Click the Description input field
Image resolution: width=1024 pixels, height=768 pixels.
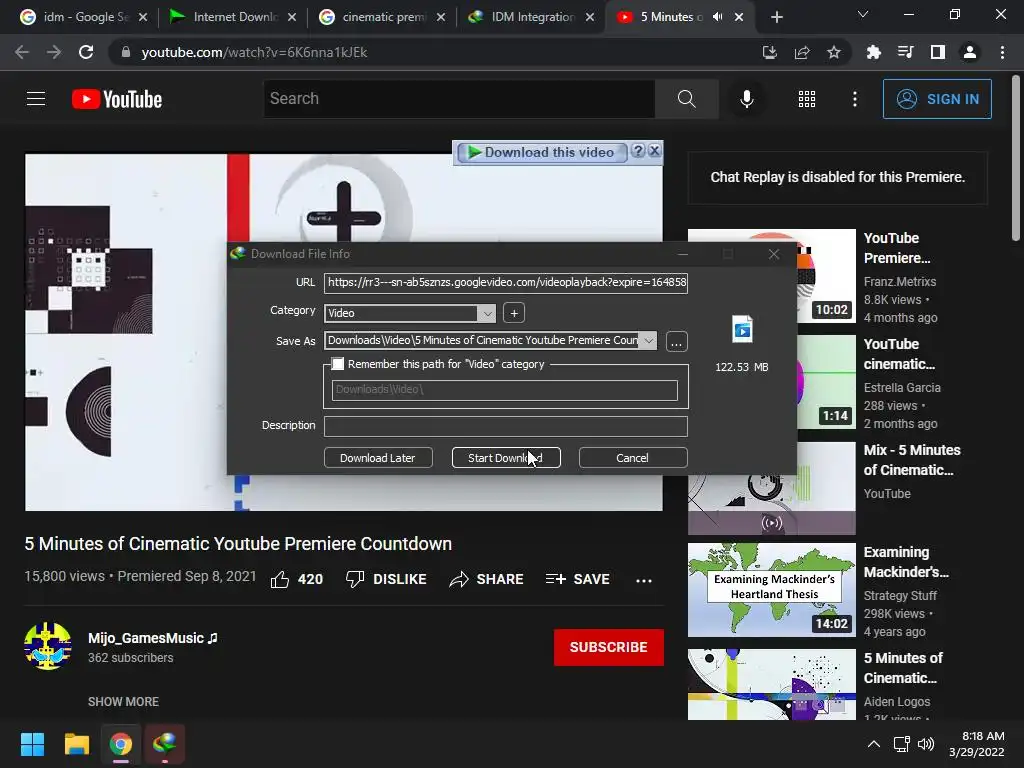505,426
